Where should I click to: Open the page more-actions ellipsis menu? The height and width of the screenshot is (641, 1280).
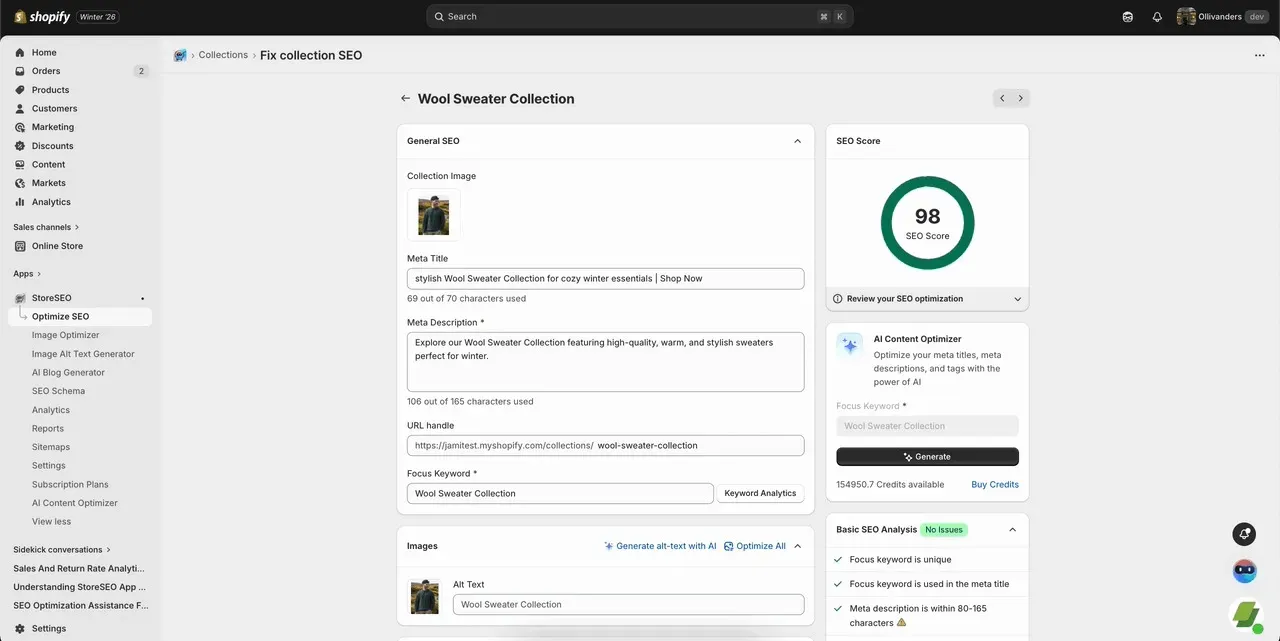click(x=1259, y=56)
